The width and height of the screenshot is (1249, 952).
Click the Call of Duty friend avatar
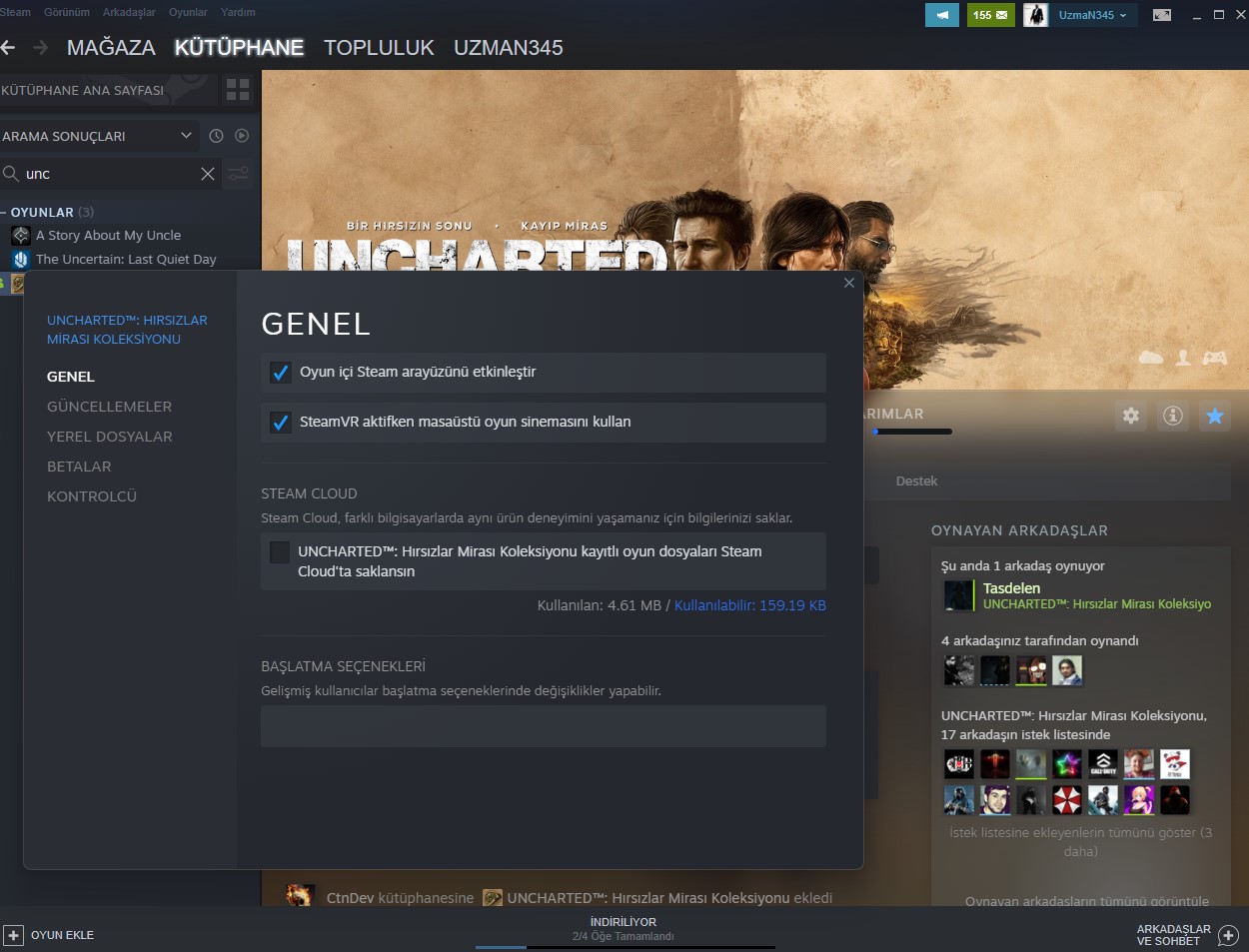(x=1103, y=764)
